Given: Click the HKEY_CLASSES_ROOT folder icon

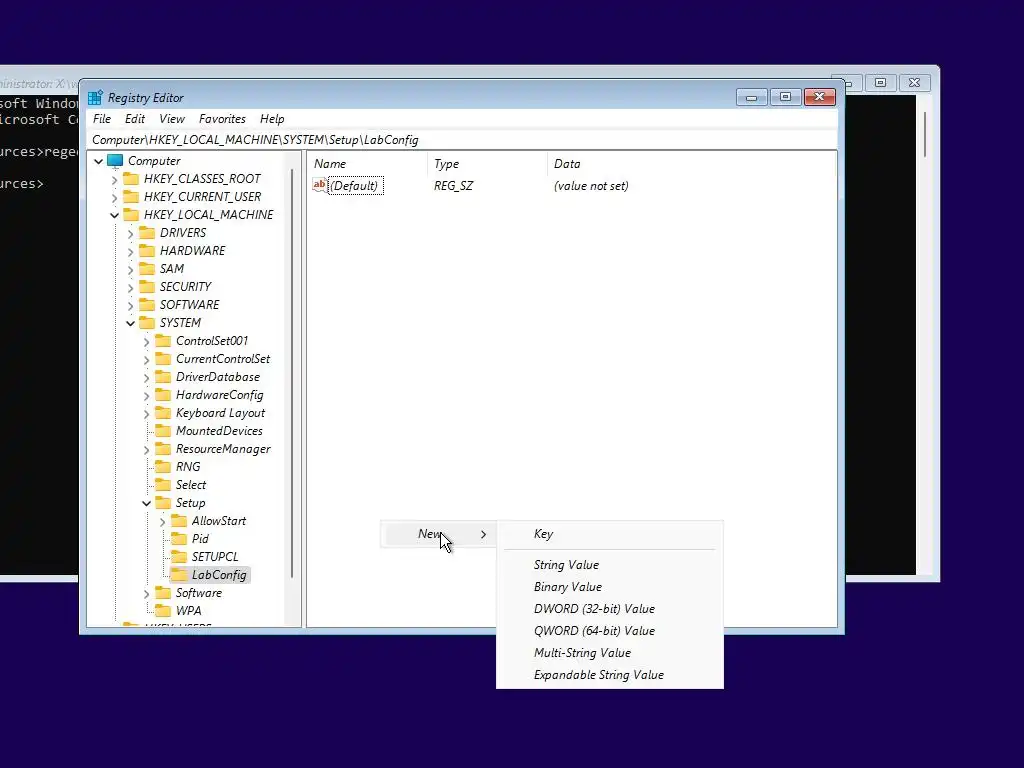Looking at the screenshot, I should [131, 179].
